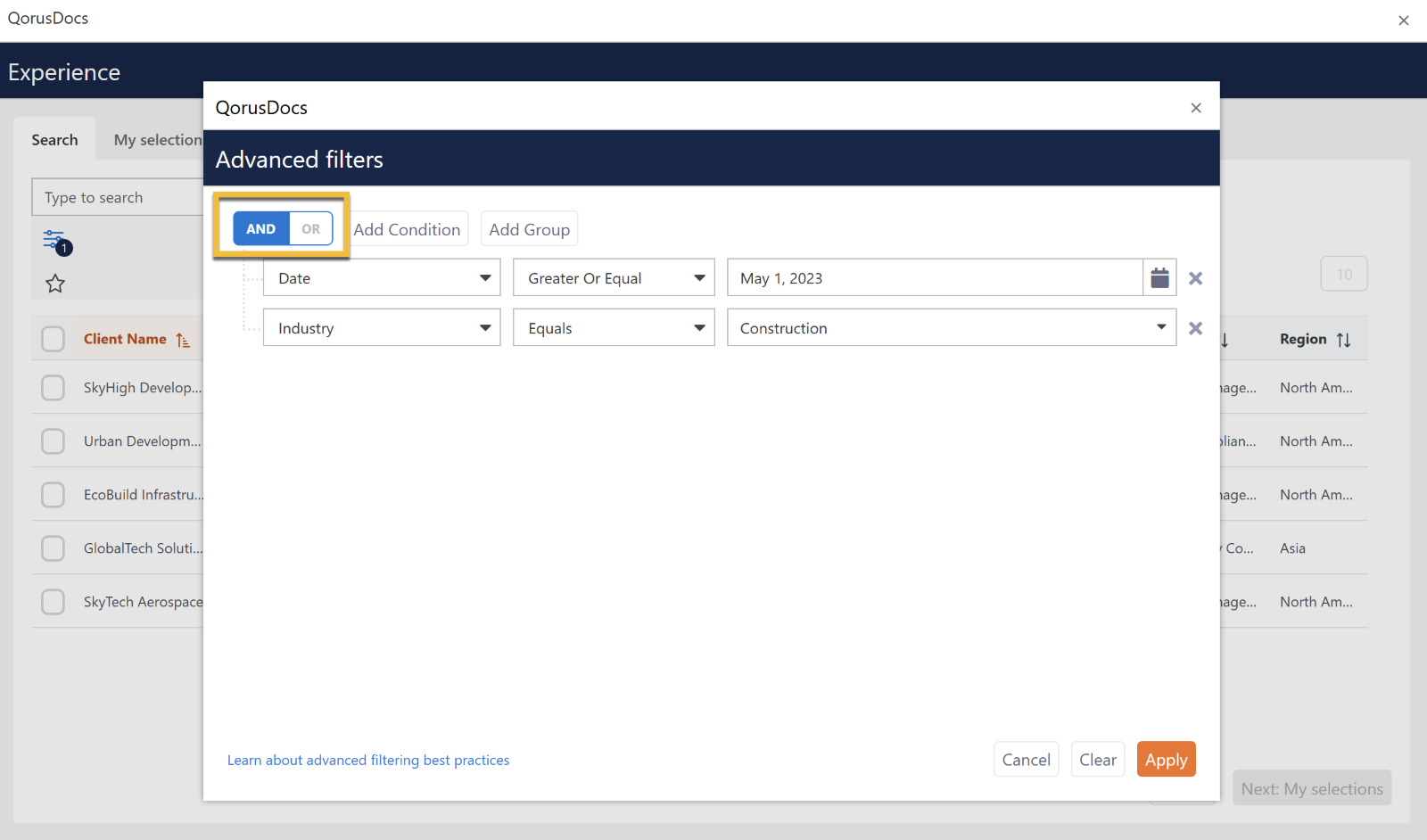Open the Greater Or Equal operator dropdown

pyautogui.click(x=614, y=277)
